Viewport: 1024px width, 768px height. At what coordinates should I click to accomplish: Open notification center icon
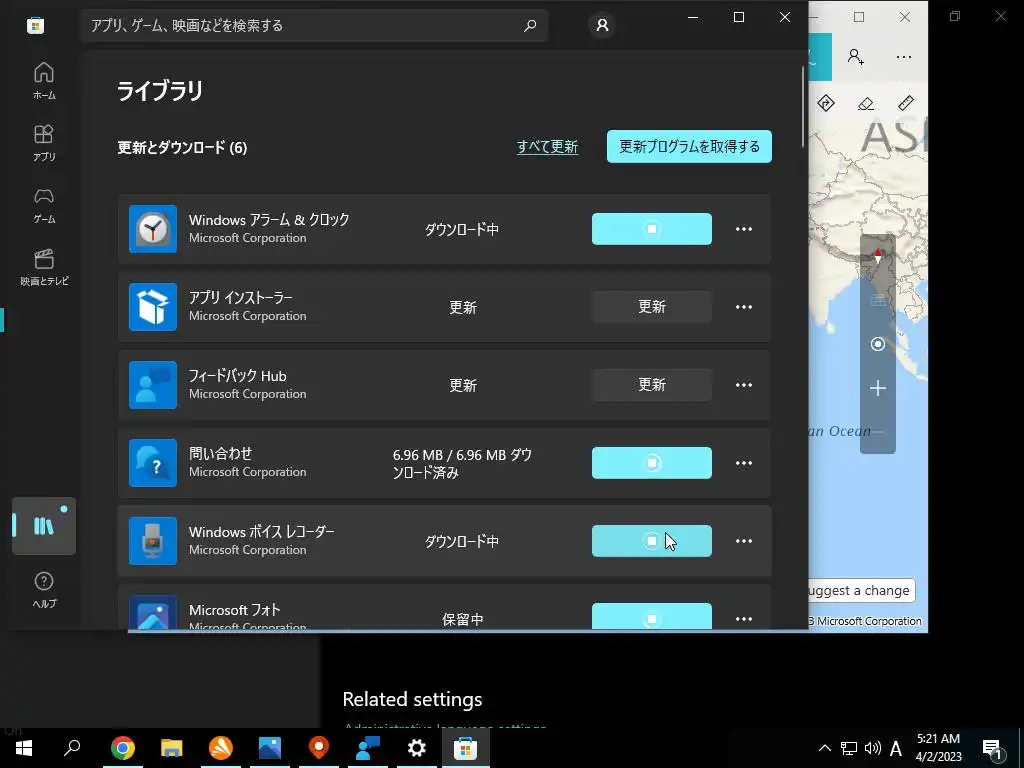click(993, 748)
